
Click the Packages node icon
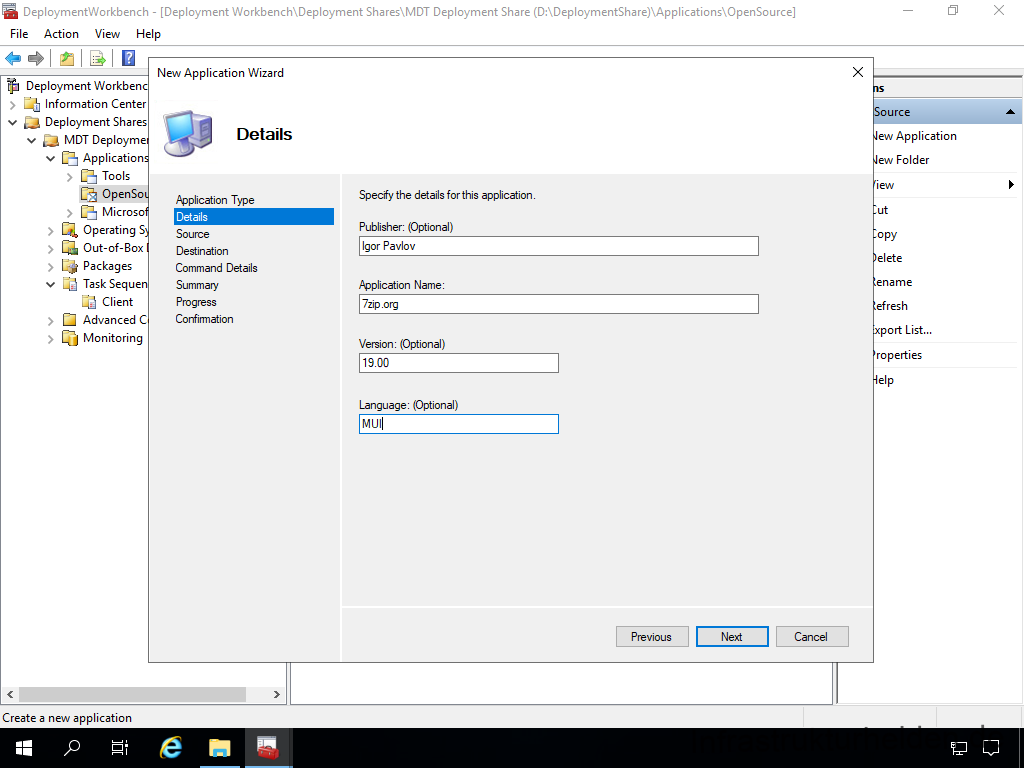click(x=69, y=266)
